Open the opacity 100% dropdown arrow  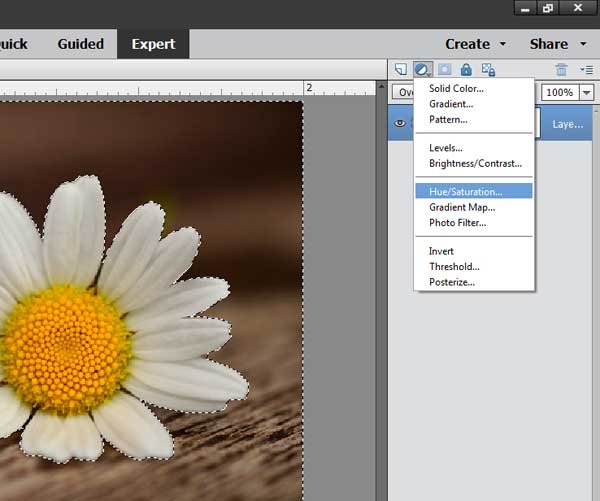click(586, 93)
